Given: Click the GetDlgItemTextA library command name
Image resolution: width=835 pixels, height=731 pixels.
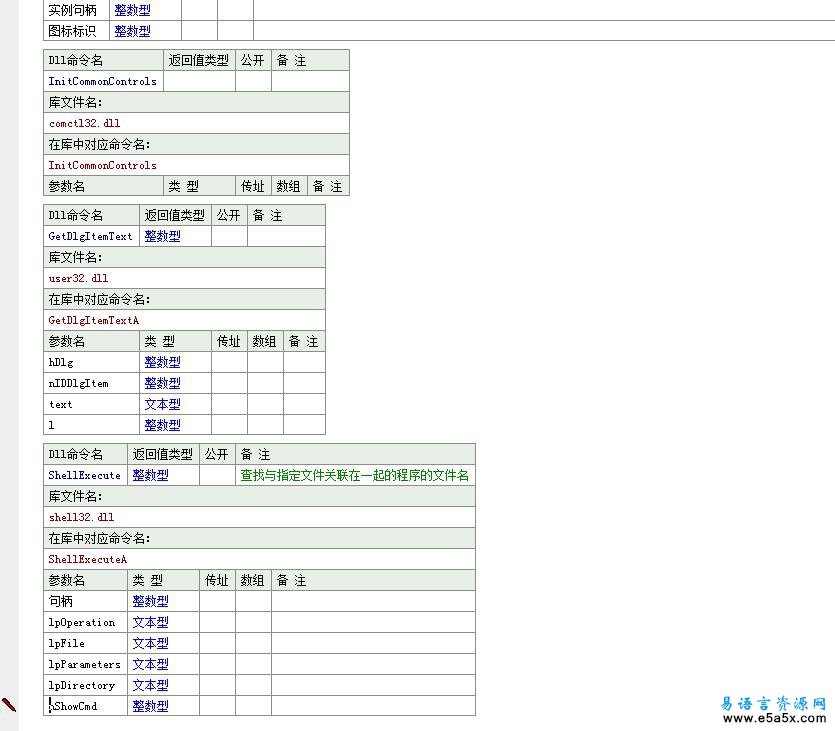Looking at the screenshot, I should pyautogui.click(x=93, y=320).
